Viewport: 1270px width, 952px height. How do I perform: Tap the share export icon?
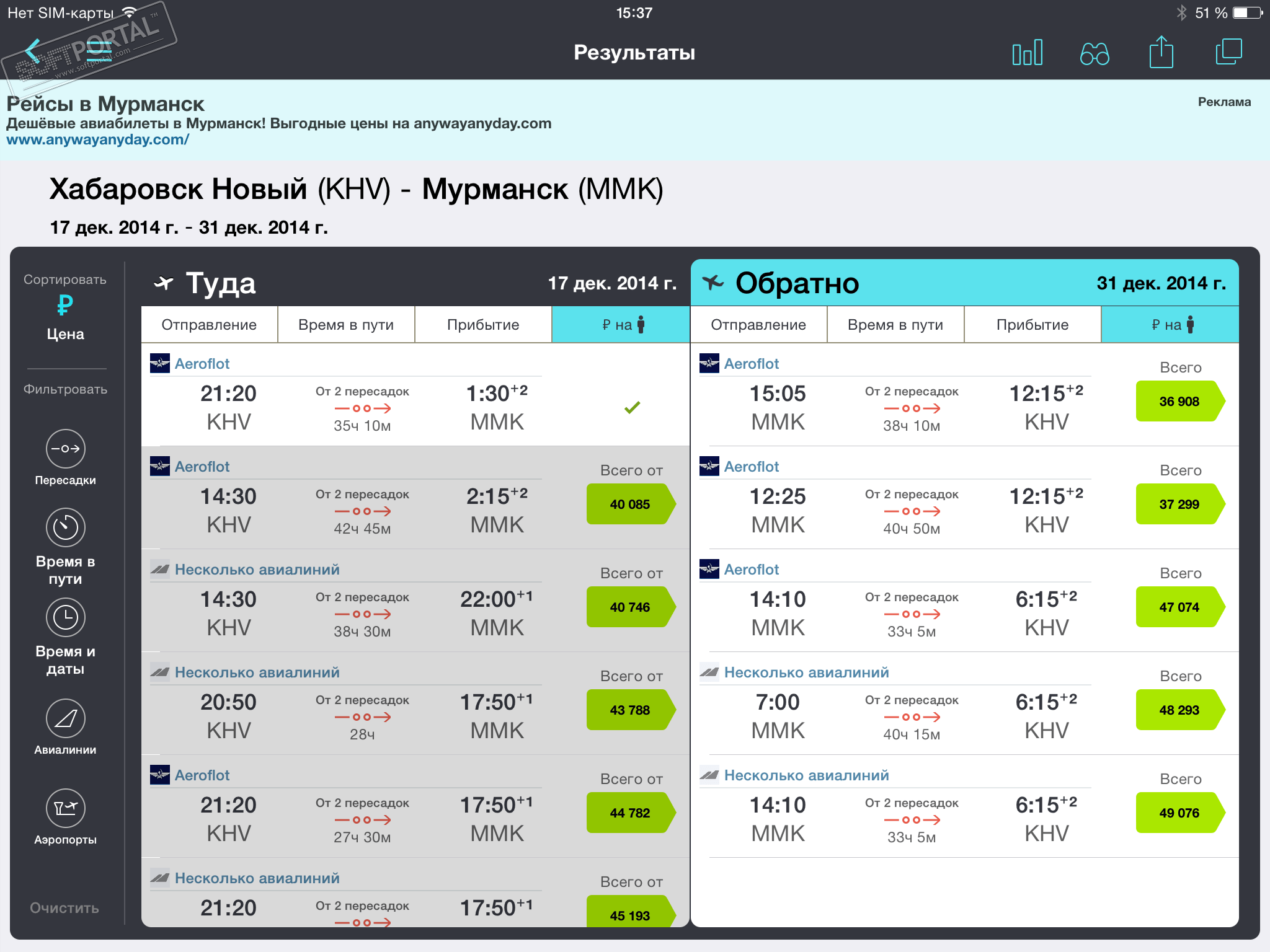1161,53
